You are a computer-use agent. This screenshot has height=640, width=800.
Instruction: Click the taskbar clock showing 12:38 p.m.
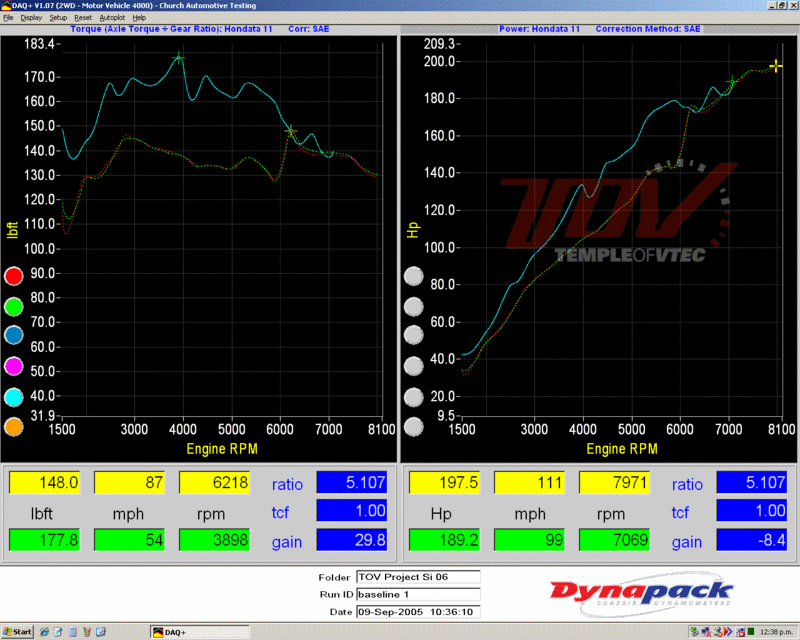click(x=776, y=632)
